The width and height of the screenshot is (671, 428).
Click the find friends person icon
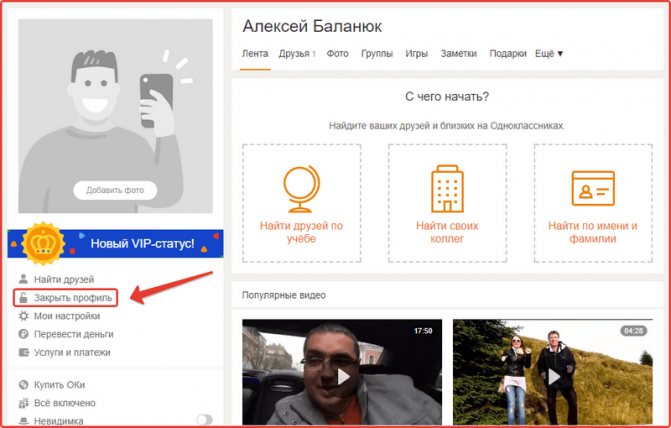click(23, 279)
